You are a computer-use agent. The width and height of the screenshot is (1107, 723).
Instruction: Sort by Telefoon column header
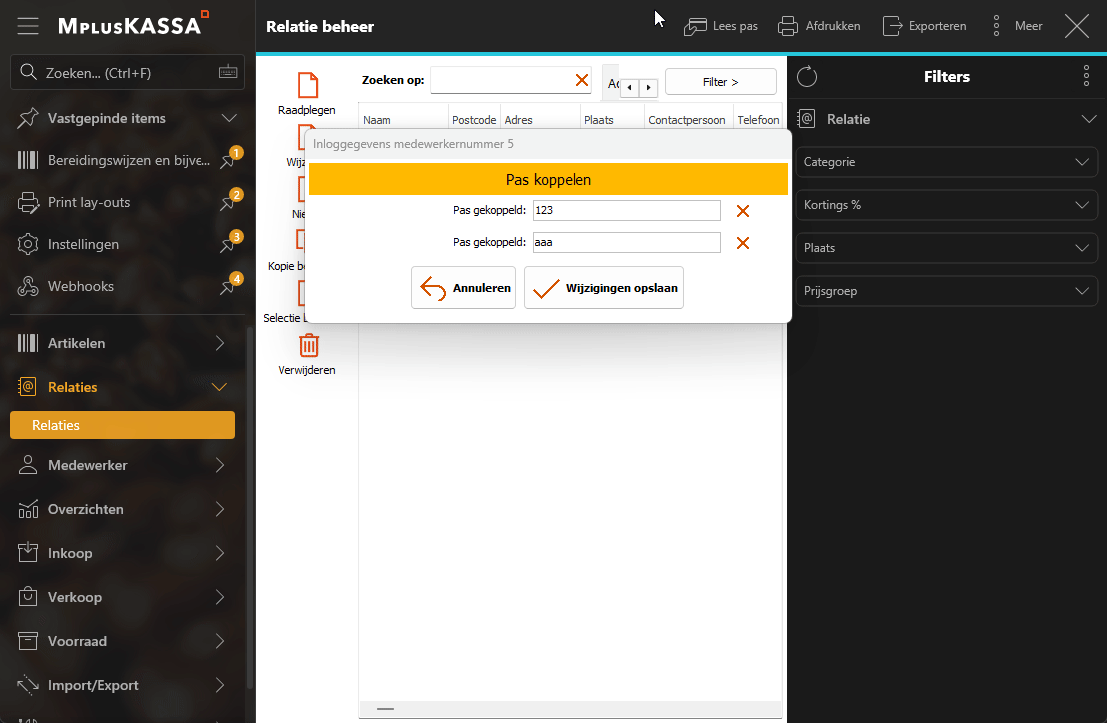coord(758,119)
